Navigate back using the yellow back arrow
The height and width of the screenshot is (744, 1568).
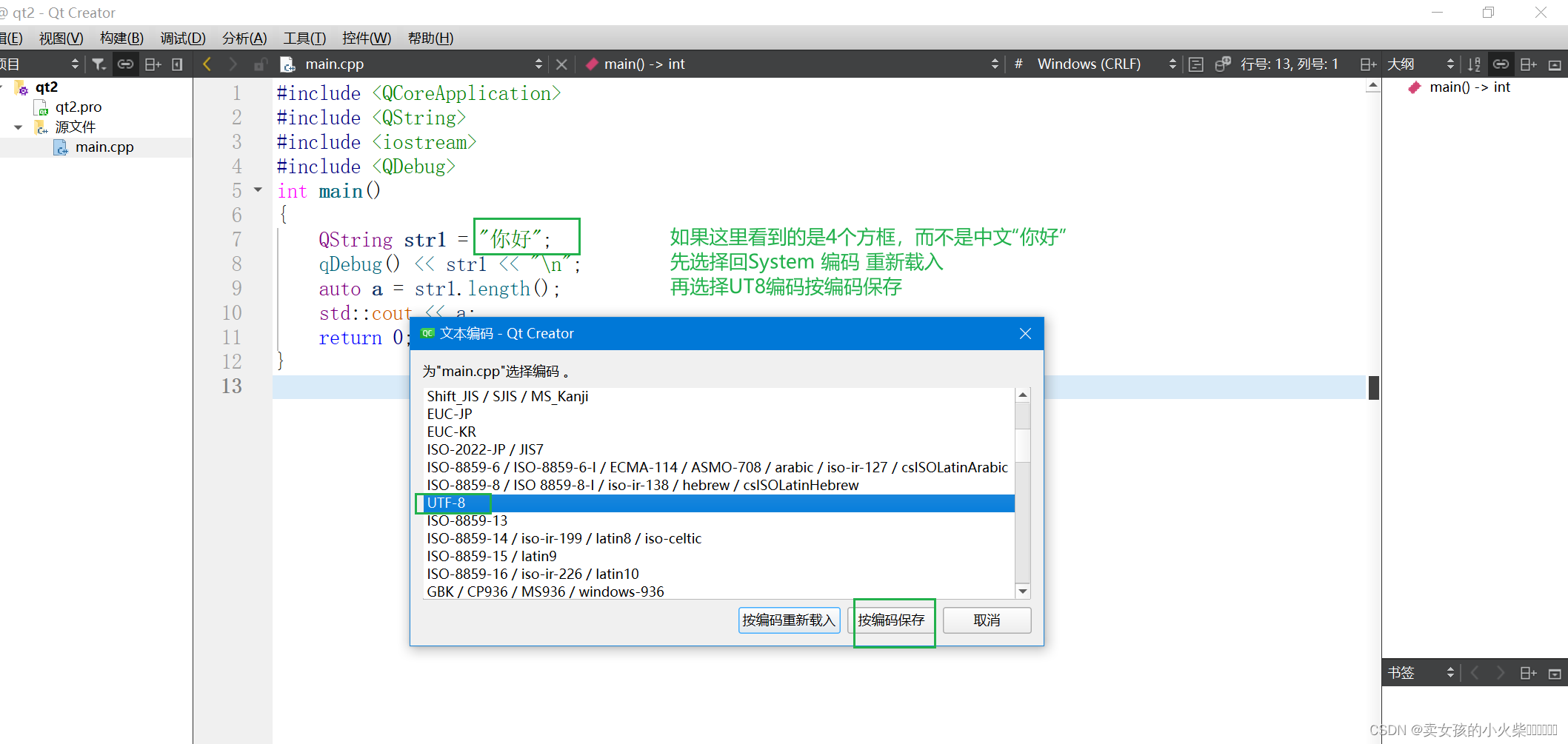(207, 64)
